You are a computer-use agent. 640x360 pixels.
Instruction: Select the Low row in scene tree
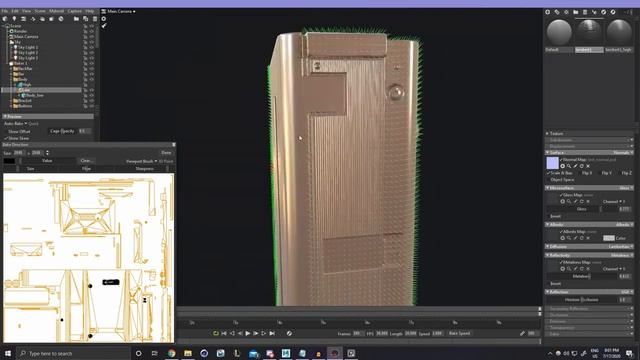coord(42,90)
